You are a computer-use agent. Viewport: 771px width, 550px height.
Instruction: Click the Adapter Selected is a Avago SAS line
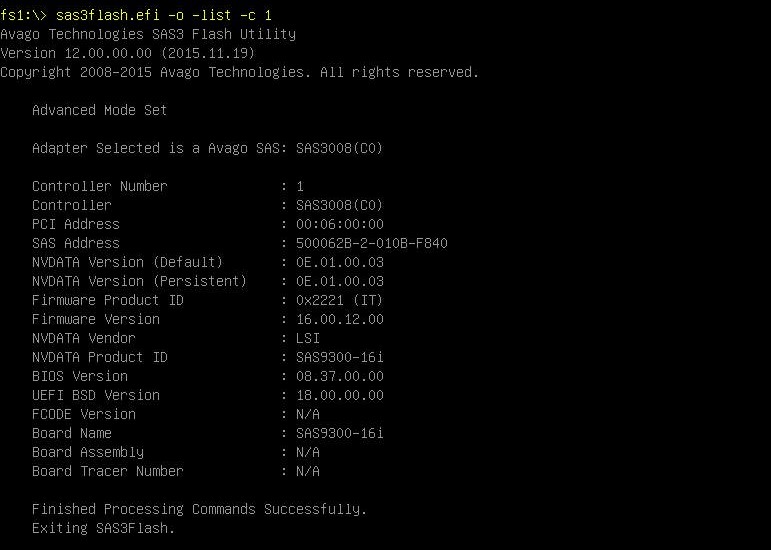(208, 148)
